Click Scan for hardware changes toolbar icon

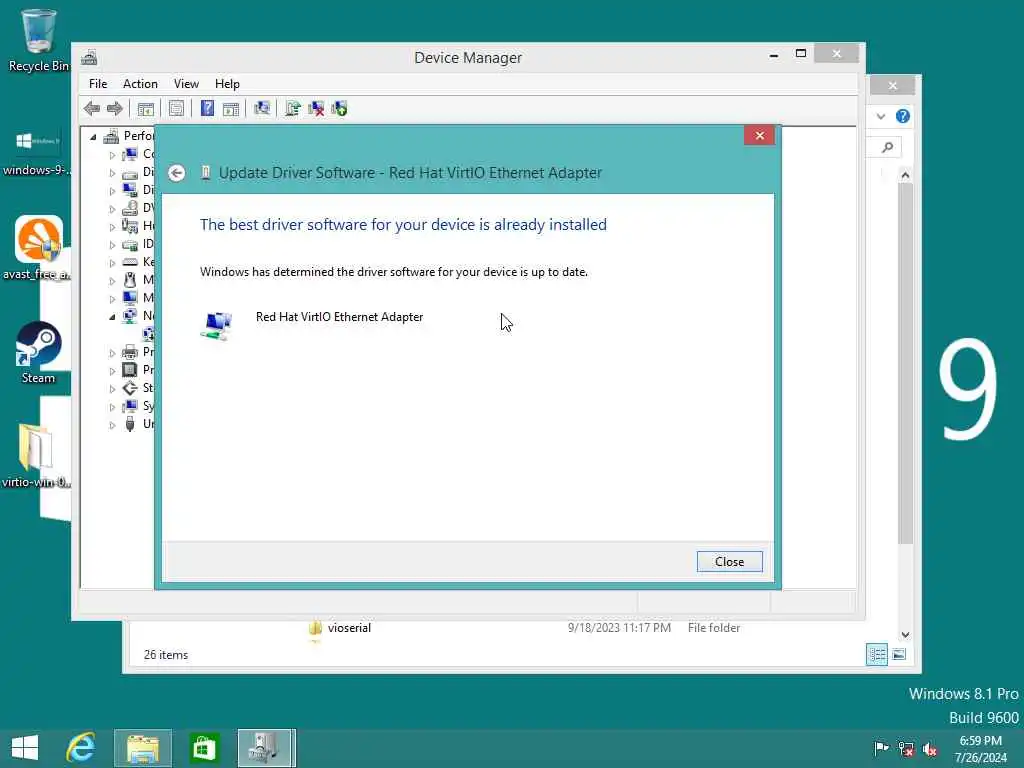[262, 108]
